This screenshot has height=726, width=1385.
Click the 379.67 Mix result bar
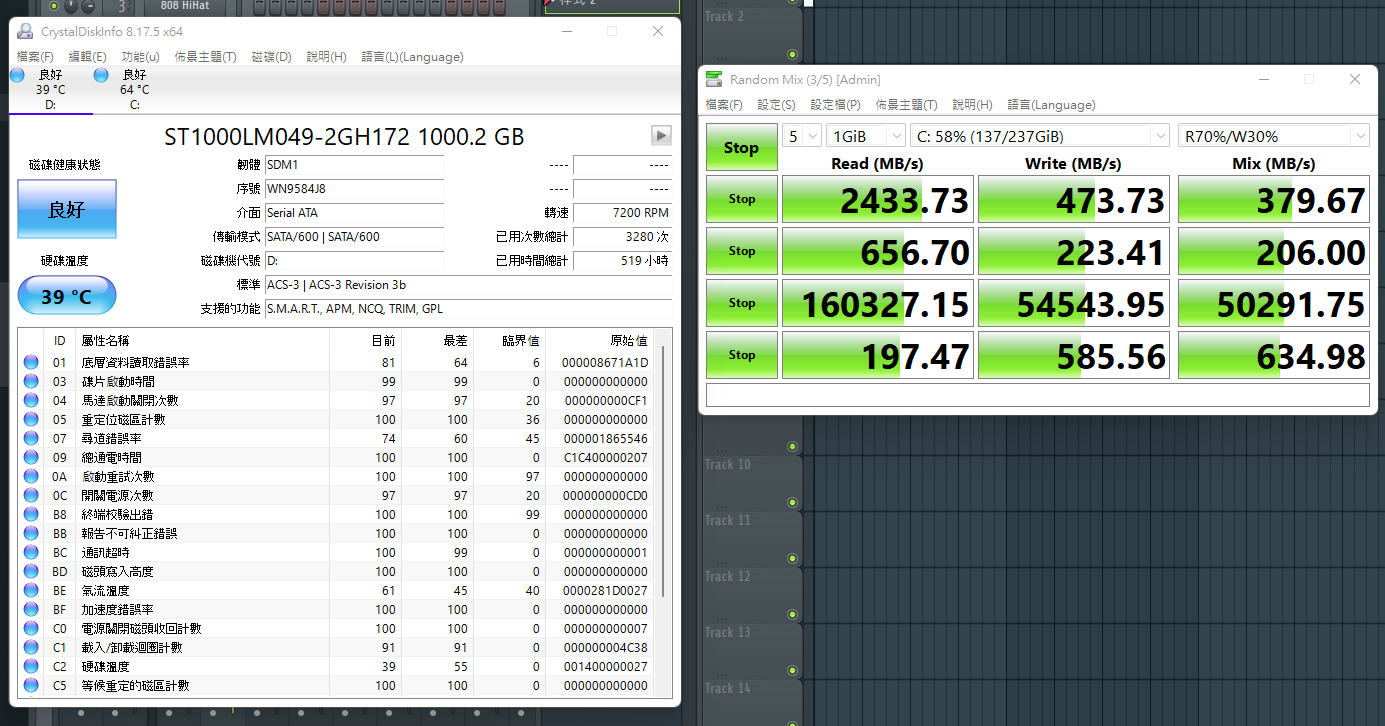[1274, 199]
